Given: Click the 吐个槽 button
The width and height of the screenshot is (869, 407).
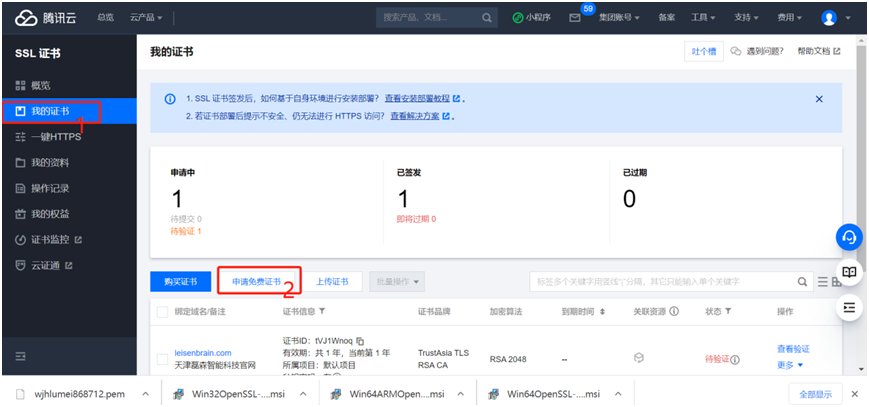Looking at the screenshot, I should pos(704,51).
